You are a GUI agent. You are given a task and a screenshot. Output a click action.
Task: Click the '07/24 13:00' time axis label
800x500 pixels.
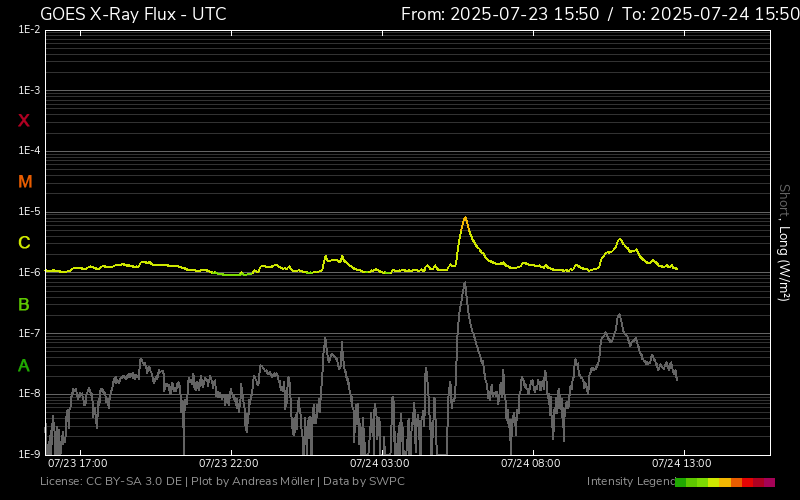[682, 463]
